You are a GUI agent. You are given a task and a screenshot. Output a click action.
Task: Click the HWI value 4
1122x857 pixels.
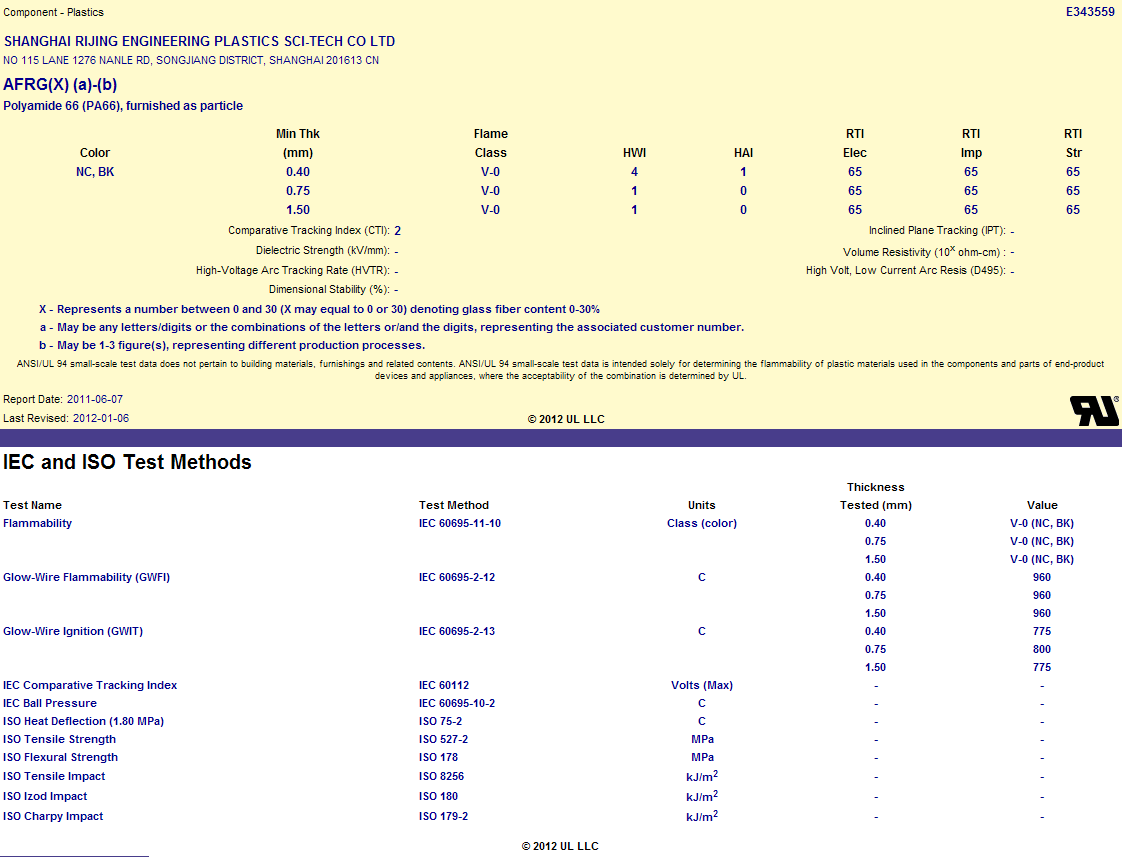(634, 172)
